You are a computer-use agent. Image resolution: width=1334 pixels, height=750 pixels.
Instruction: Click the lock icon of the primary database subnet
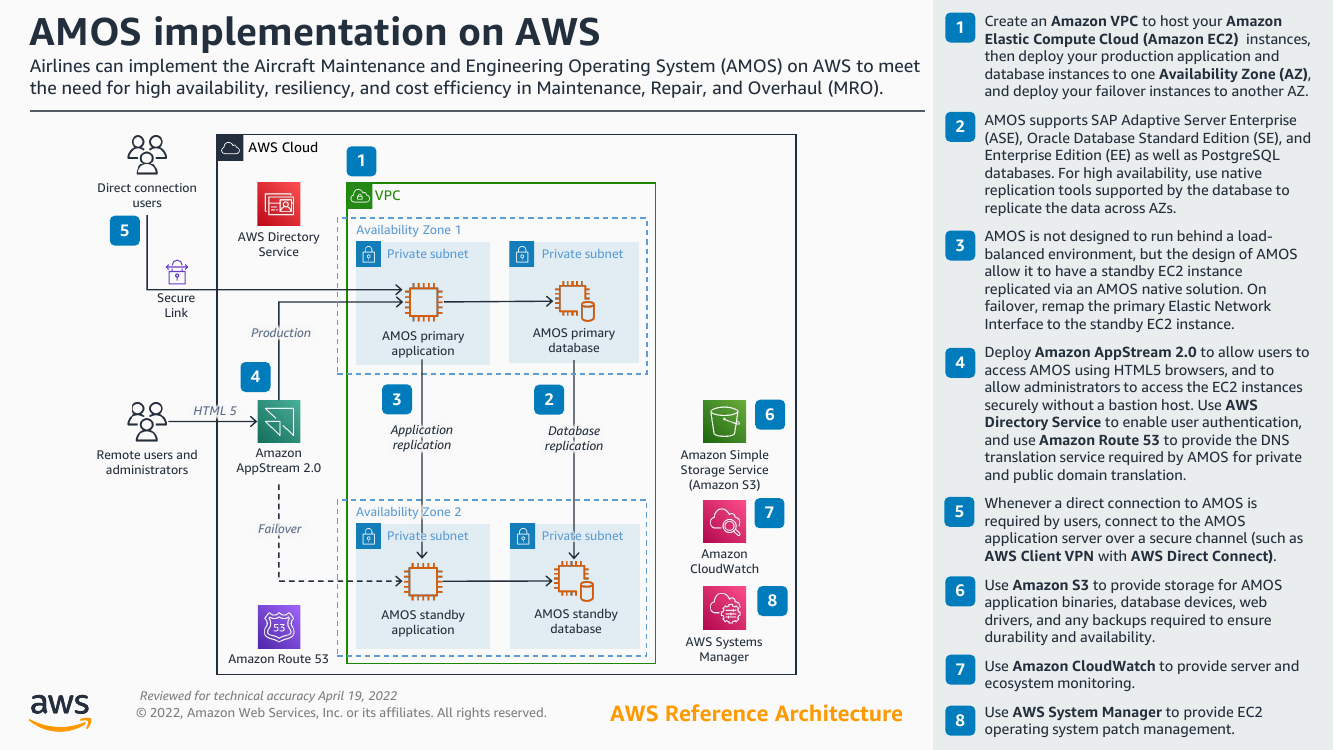pos(521,254)
